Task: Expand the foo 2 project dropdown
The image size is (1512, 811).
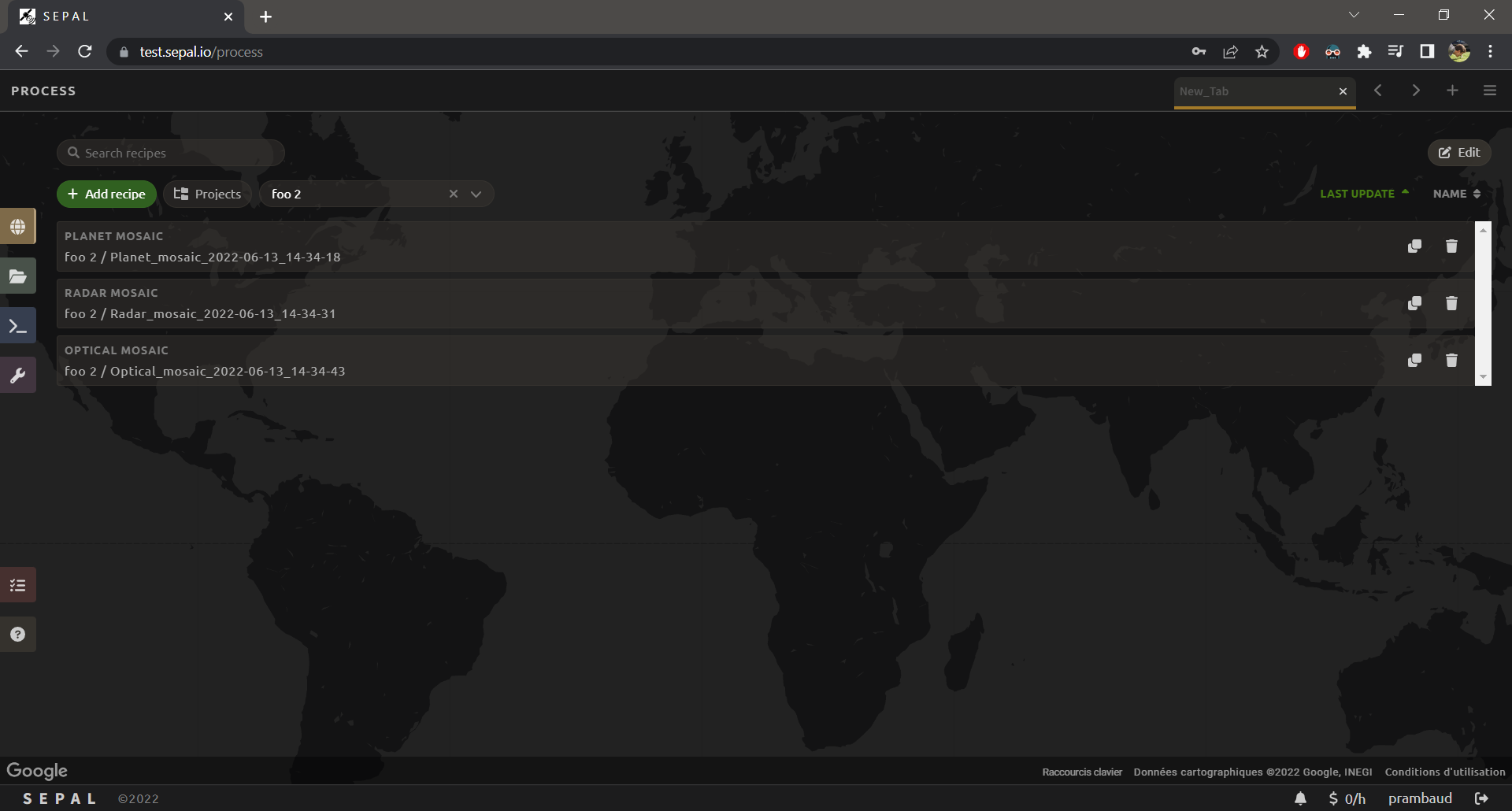Action: [x=476, y=194]
